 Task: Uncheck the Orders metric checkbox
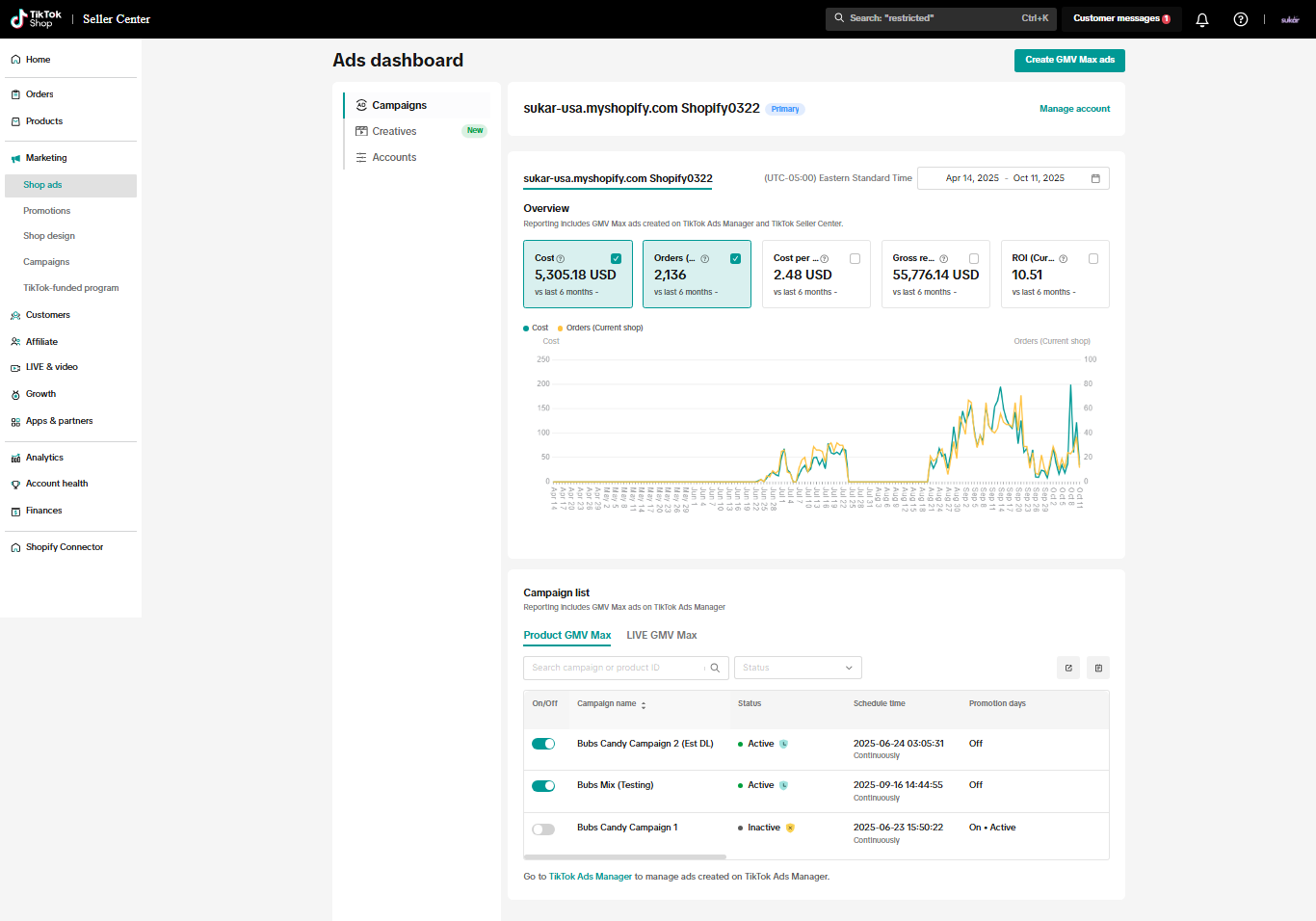[x=735, y=258]
